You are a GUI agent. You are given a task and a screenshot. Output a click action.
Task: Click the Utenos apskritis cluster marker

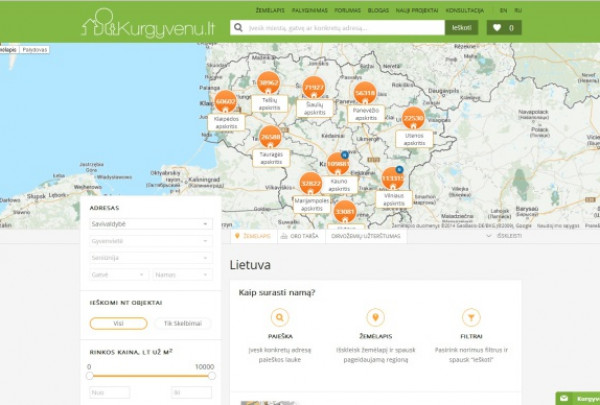[414, 118]
